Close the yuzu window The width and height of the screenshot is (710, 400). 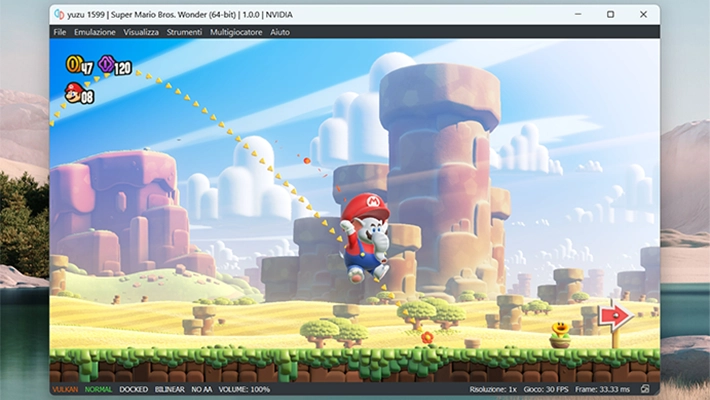(x=643, y=14)
